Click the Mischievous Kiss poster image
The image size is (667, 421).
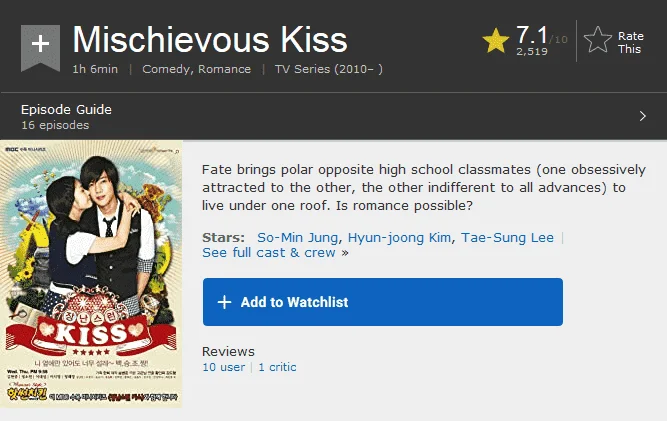point(91,274)
